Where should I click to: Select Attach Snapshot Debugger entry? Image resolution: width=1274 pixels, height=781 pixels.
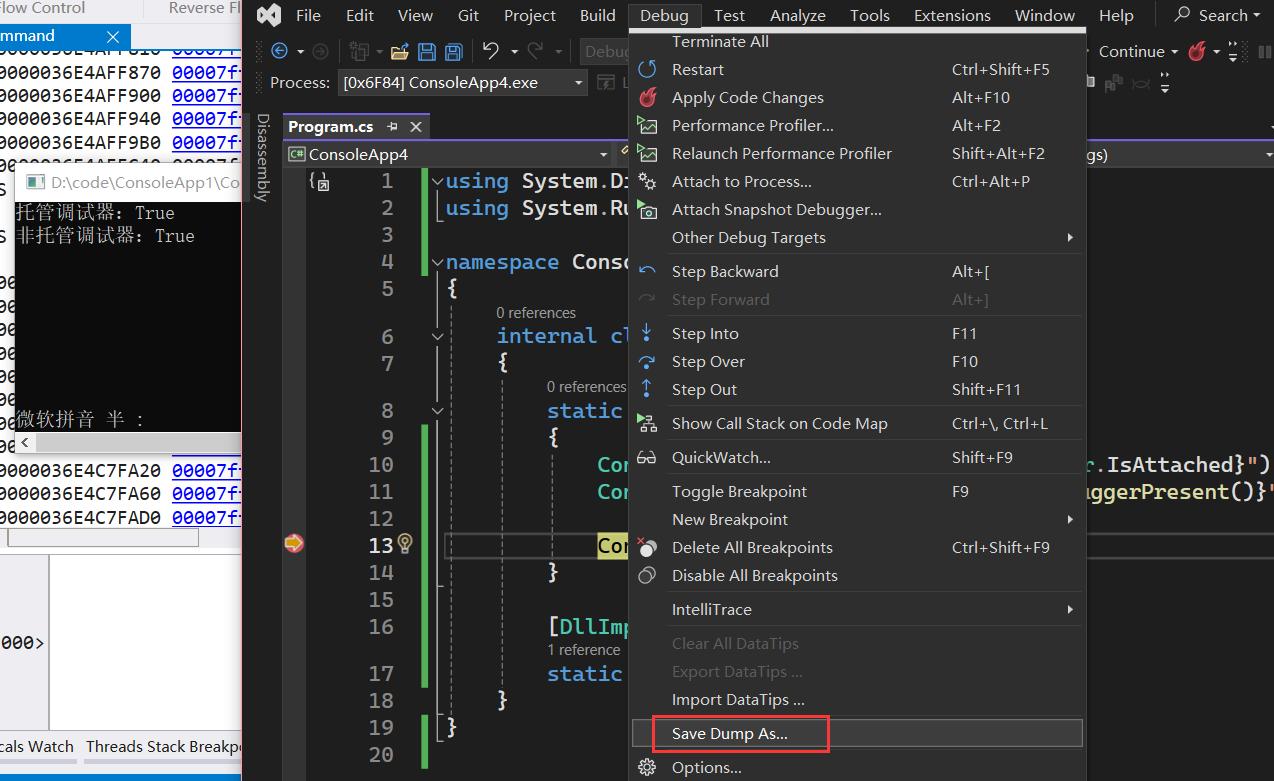(x=857, y=209)
